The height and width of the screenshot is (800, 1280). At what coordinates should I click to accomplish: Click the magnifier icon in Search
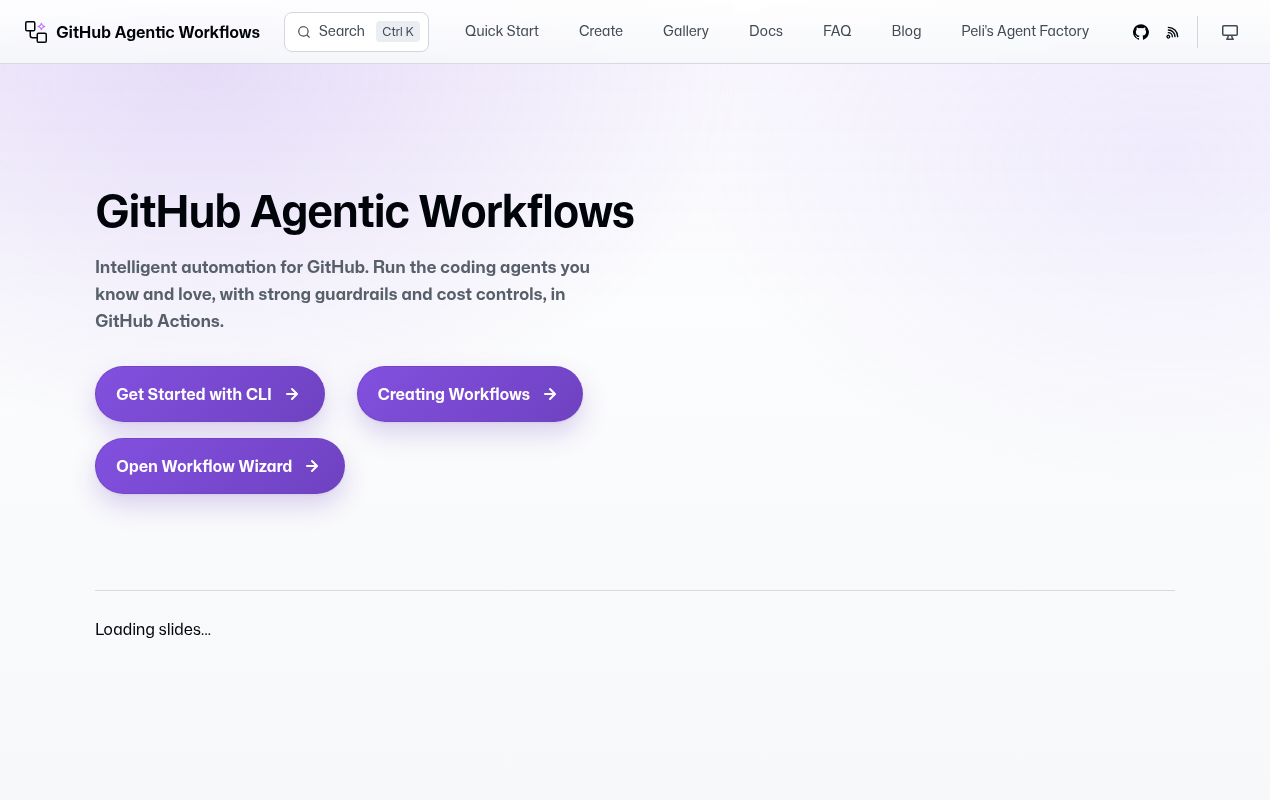(x=304, y=32)
